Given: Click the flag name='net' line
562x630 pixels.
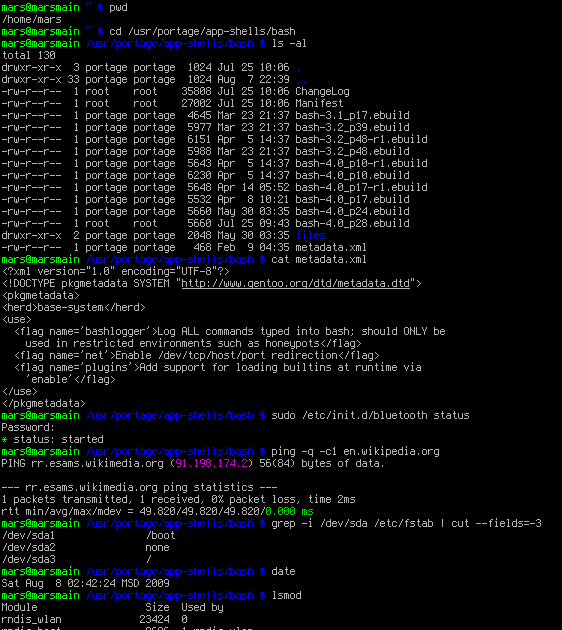Looking at the screenshot, I should pos(197,356).
